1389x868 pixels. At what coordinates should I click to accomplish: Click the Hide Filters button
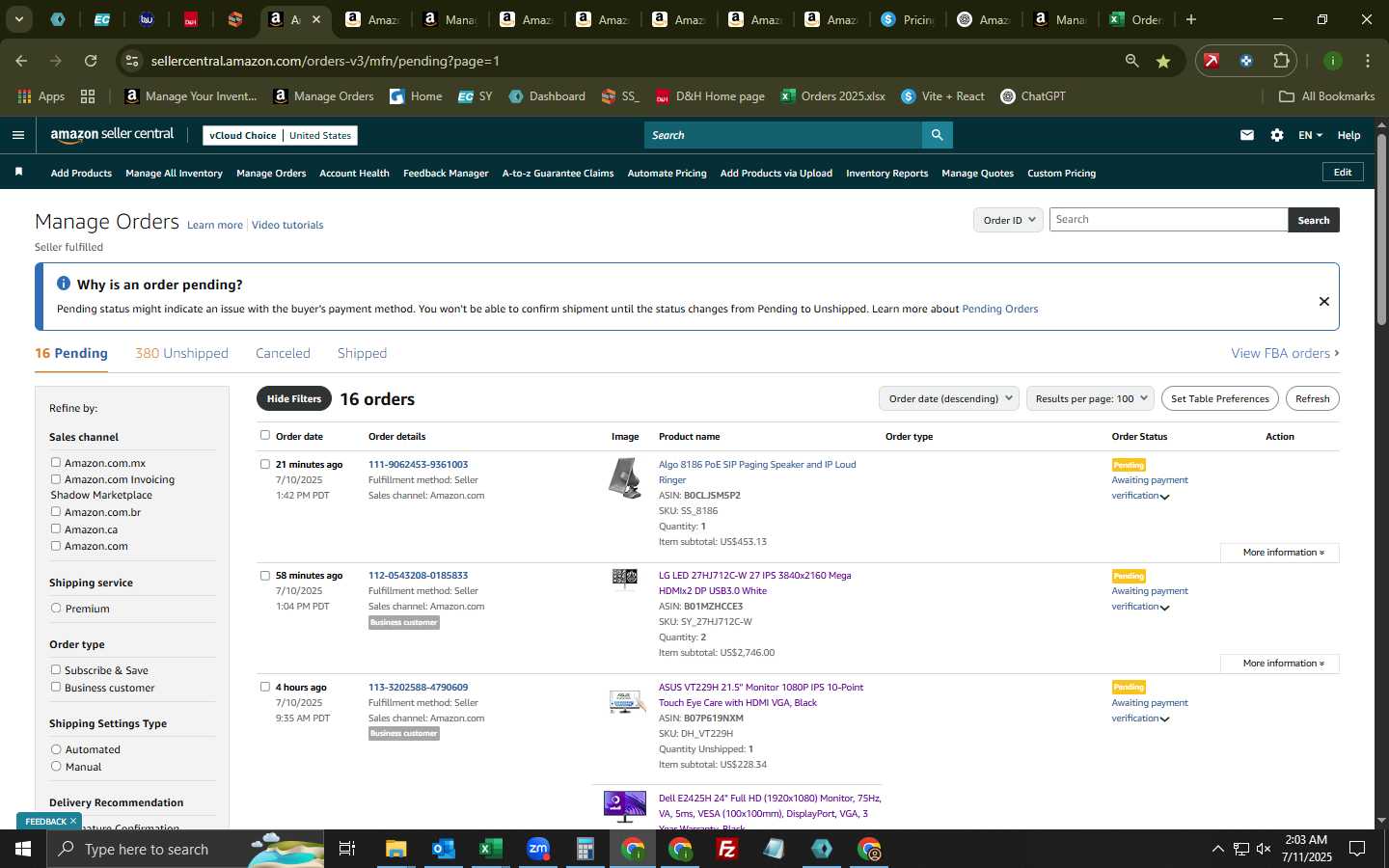point(294,398)
